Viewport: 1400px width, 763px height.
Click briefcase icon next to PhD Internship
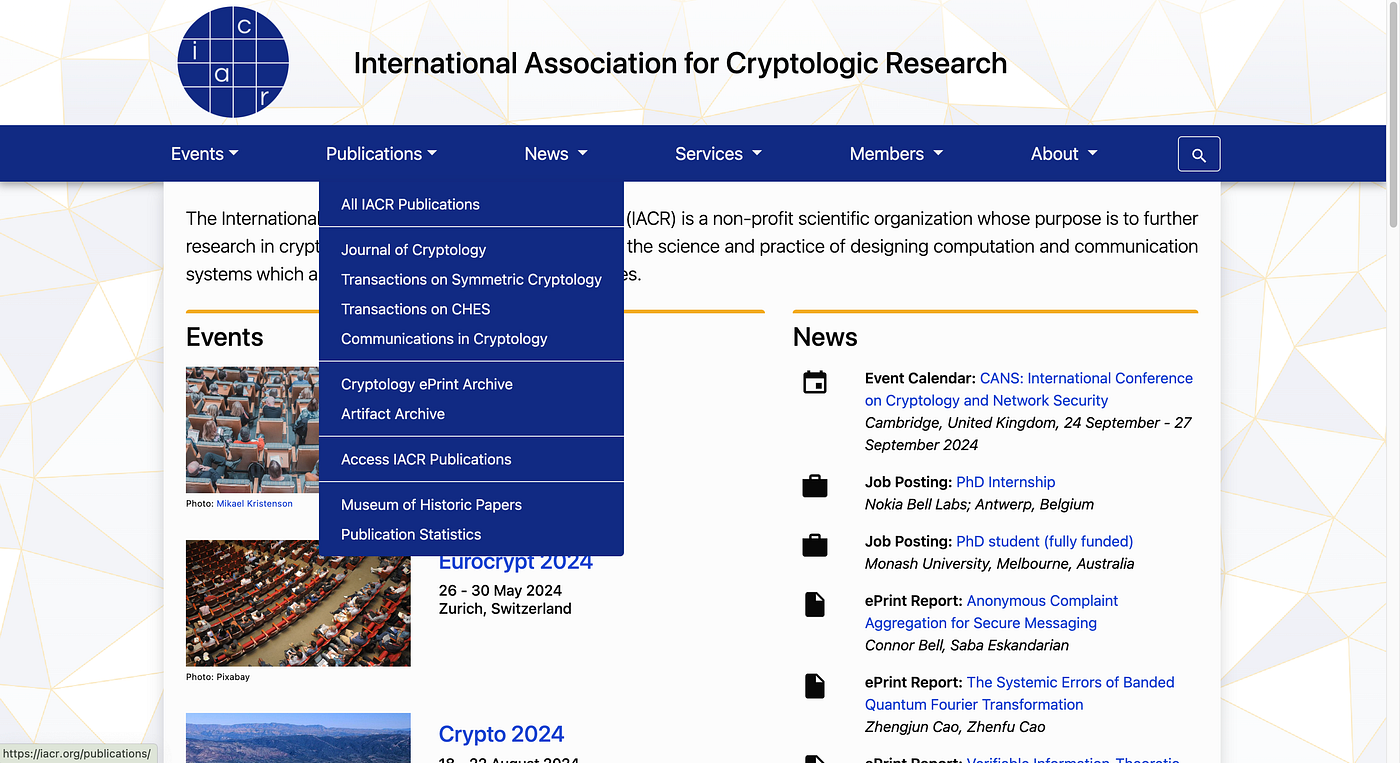[x=815, y=486]
